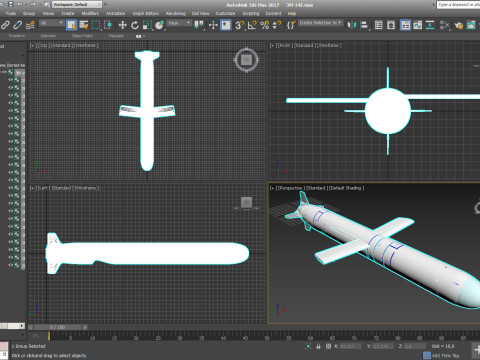
Task: Click the time slider previous-frame arrow
Action: coord(31,327)
